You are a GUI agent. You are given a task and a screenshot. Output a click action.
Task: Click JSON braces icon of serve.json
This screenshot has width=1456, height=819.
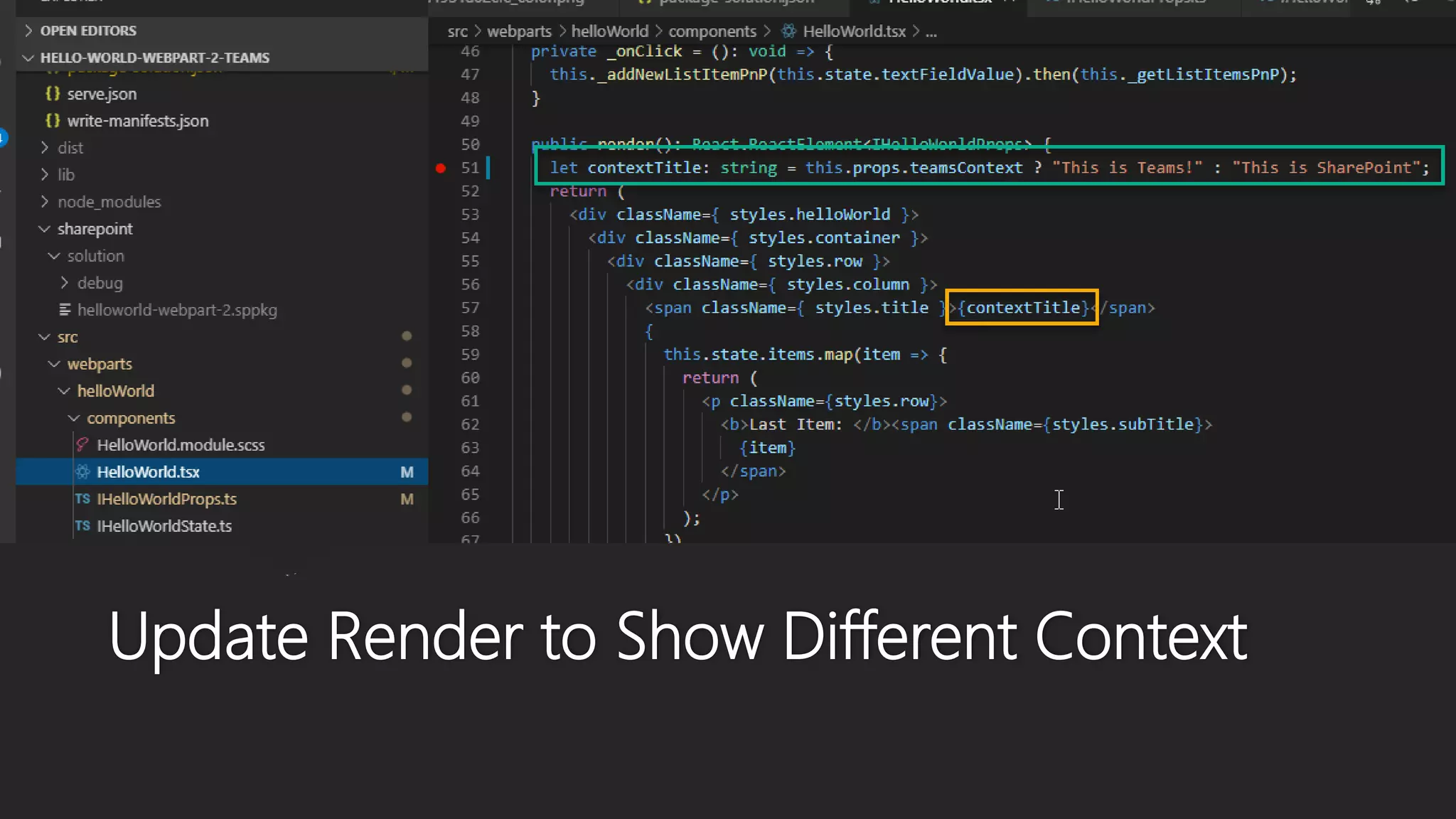point(53,94)
